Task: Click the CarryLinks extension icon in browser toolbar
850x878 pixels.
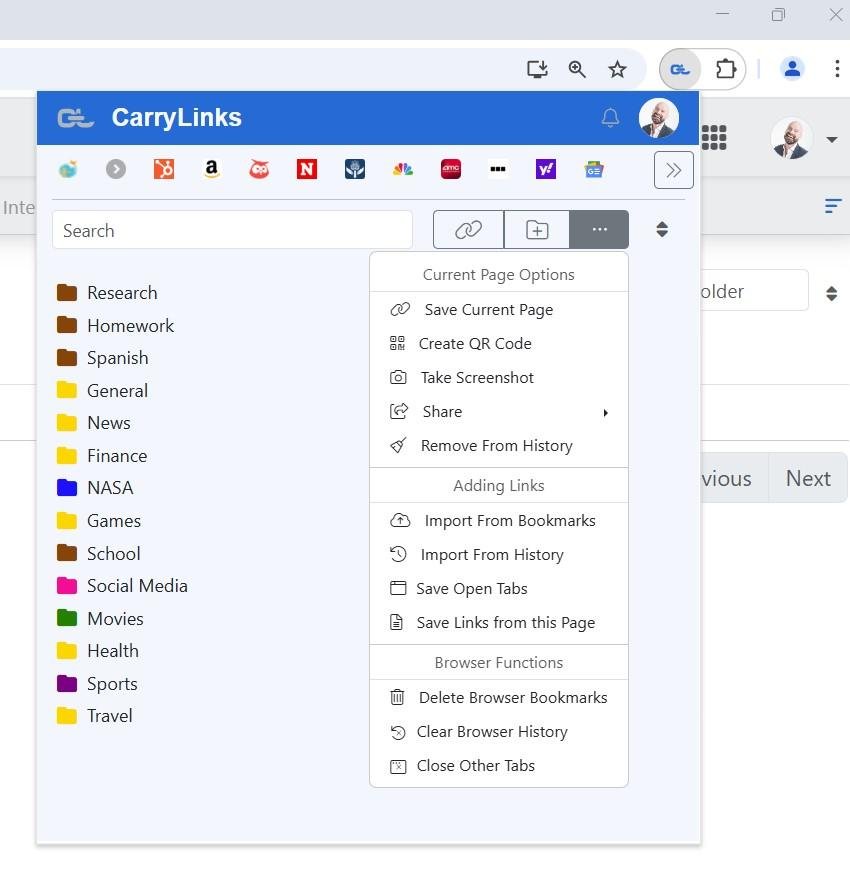Action: click(680, 69)
